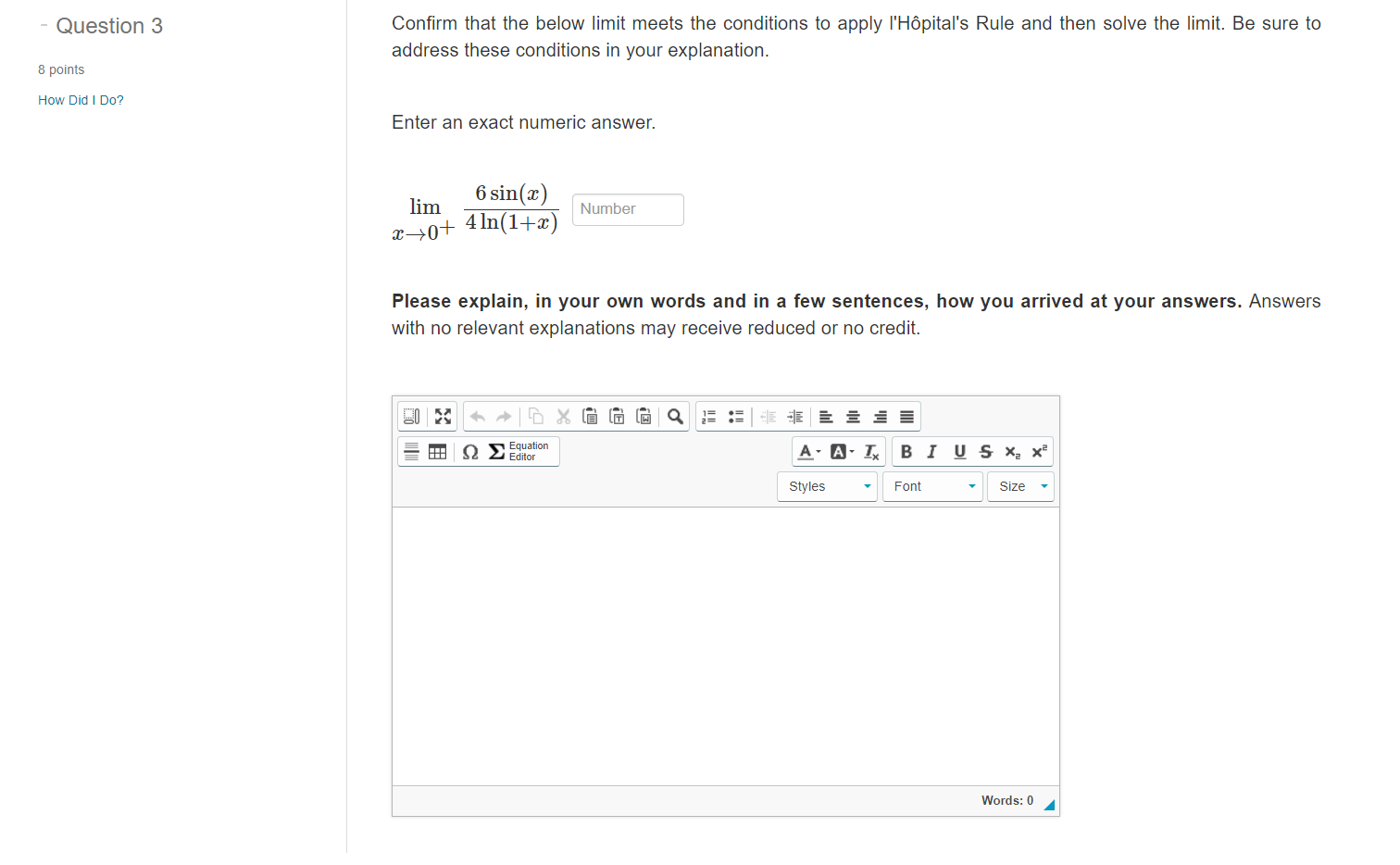
Task: Click the Paste as plain text icon
Action: point(618,416)
